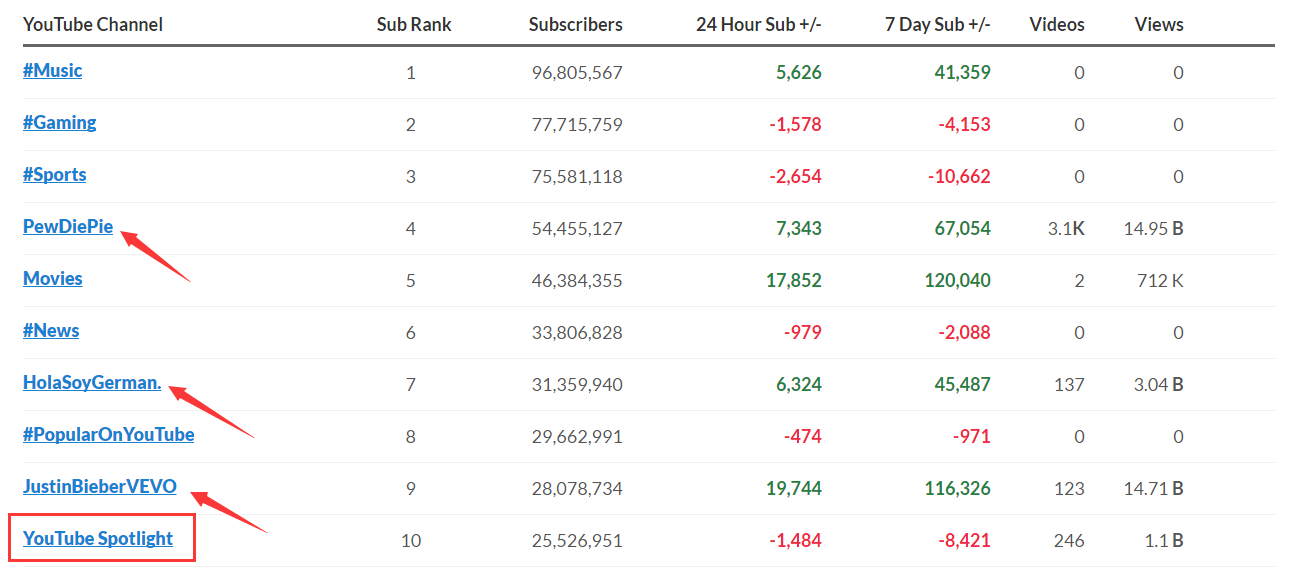Click PewDiePie's subscriber count 54,455,127
Image resolution: width=1309 pixels, height=570 pixels.
(577, 229)
